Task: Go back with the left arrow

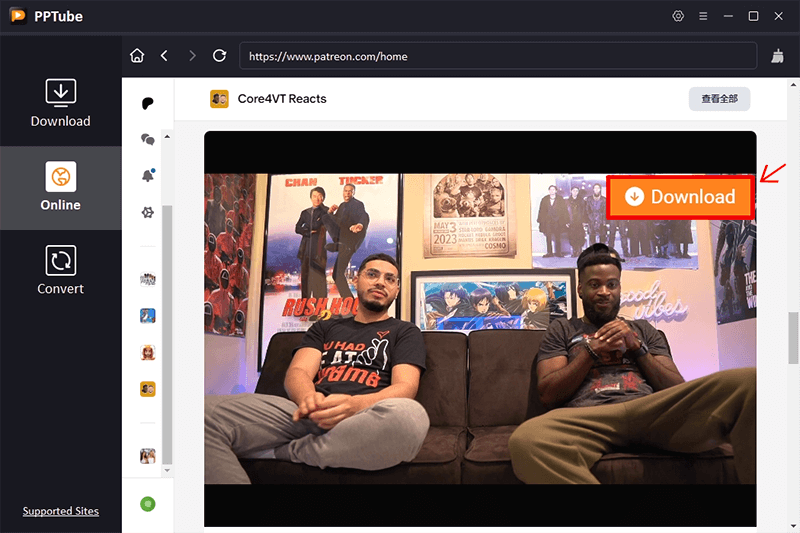Action: [x=164, y=56]
